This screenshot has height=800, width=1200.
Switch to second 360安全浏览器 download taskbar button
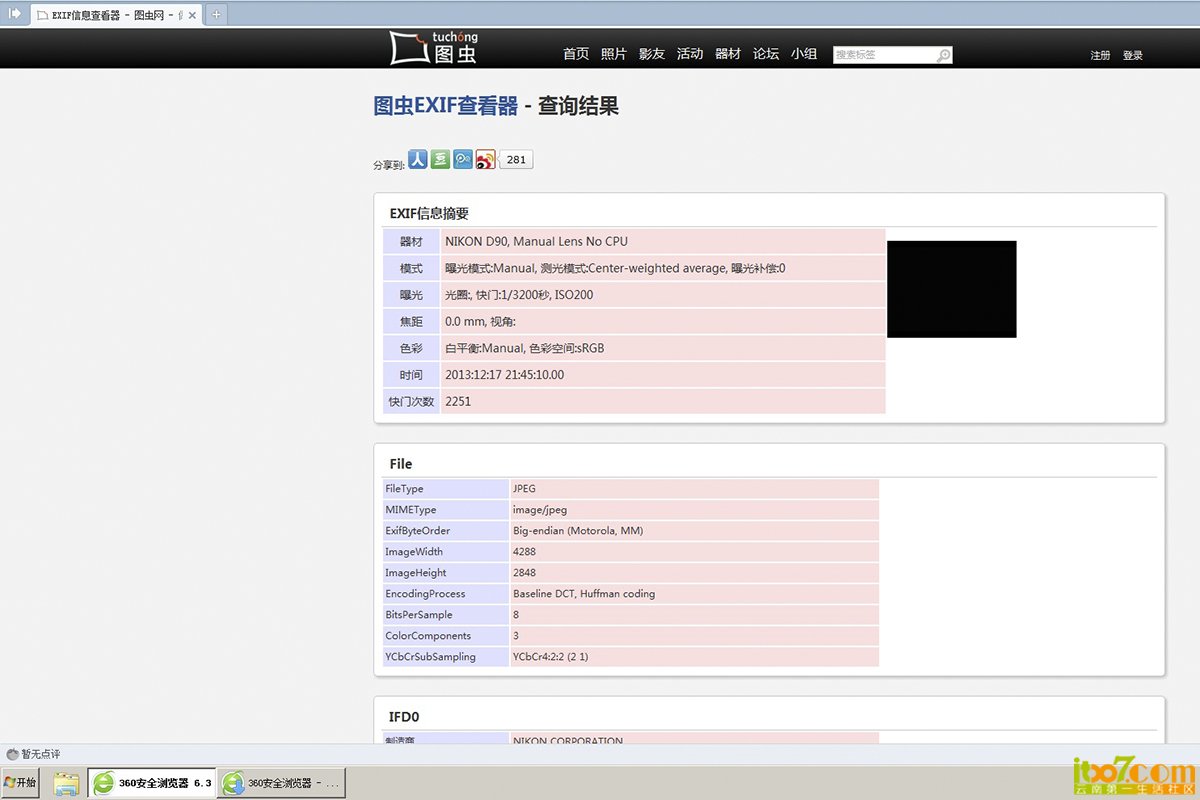coord(283,783)
